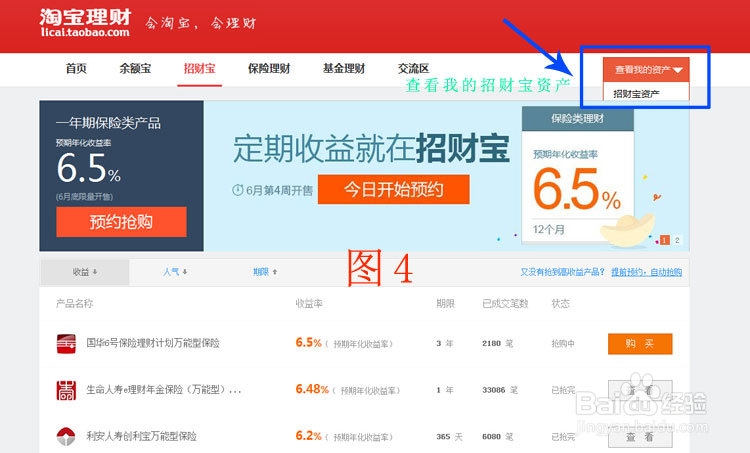Click 查看 for 生命人寿 product
Image resolution: width=750 pixels, height=453 pixels.
pos(640,390)
